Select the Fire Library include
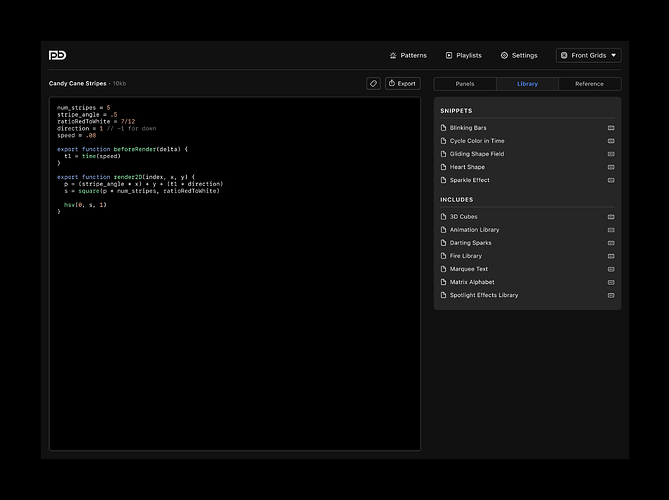The image size is (669, 500). [527, 256]
